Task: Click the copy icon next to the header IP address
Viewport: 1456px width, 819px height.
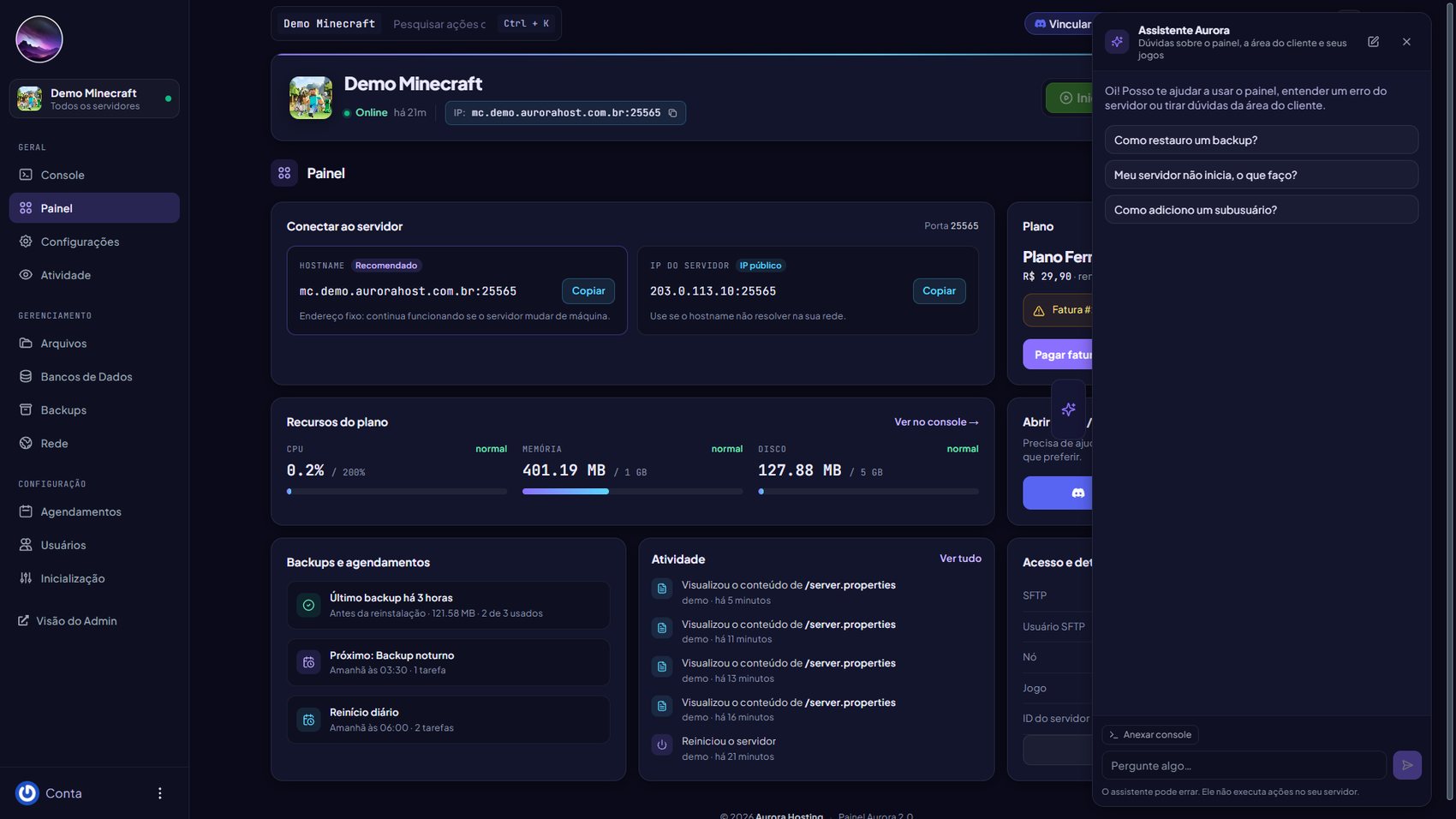Action: tap(672, 113)
